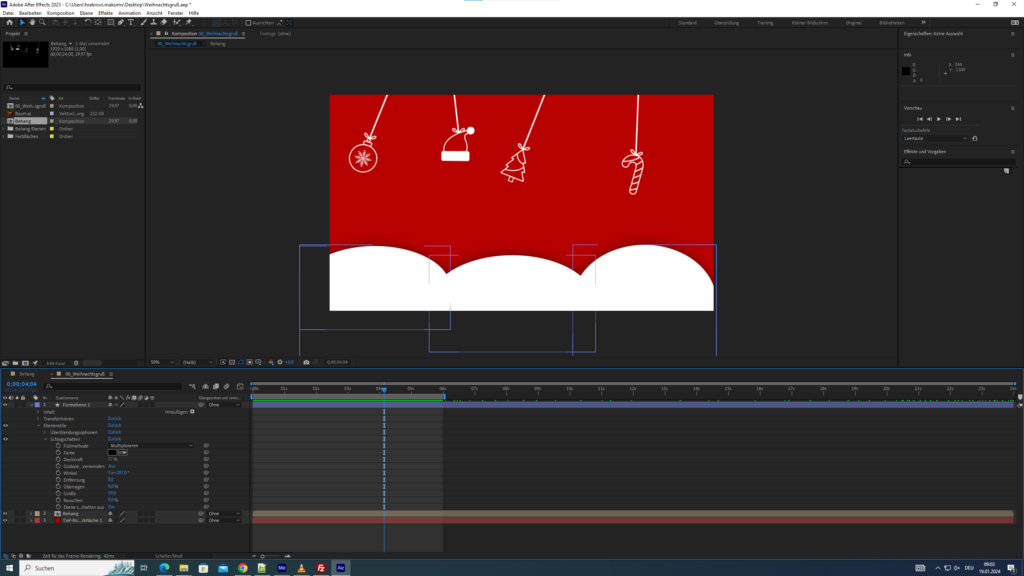Expand the Transformieren property group

[x=39, y=418]
